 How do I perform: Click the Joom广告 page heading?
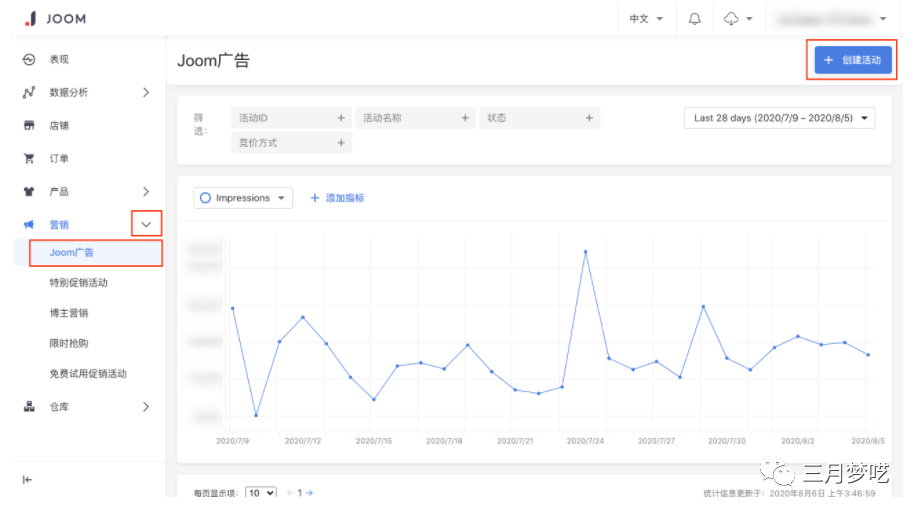(x=213, y=60)
